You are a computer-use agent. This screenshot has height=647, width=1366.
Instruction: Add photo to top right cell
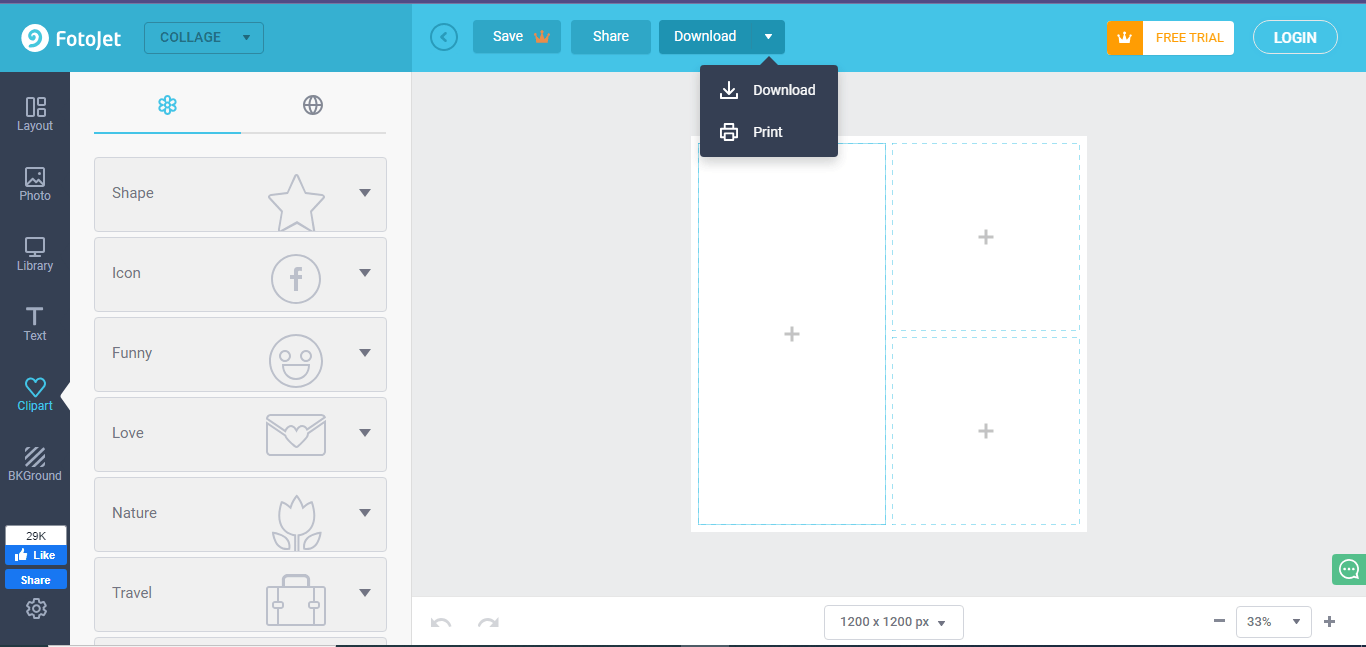[x=986, y=237]
